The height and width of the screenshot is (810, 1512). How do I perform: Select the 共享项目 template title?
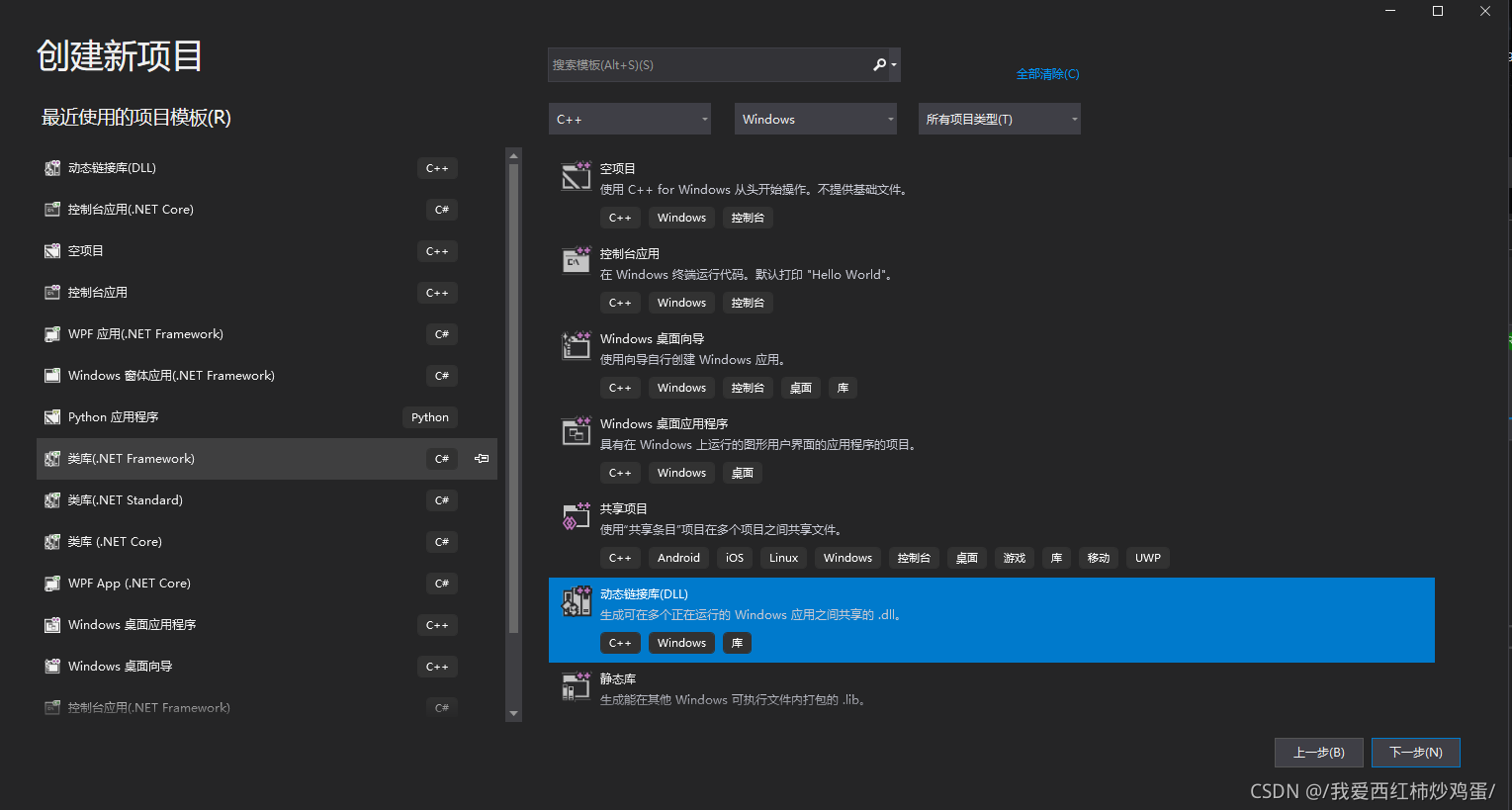point(624,509)
